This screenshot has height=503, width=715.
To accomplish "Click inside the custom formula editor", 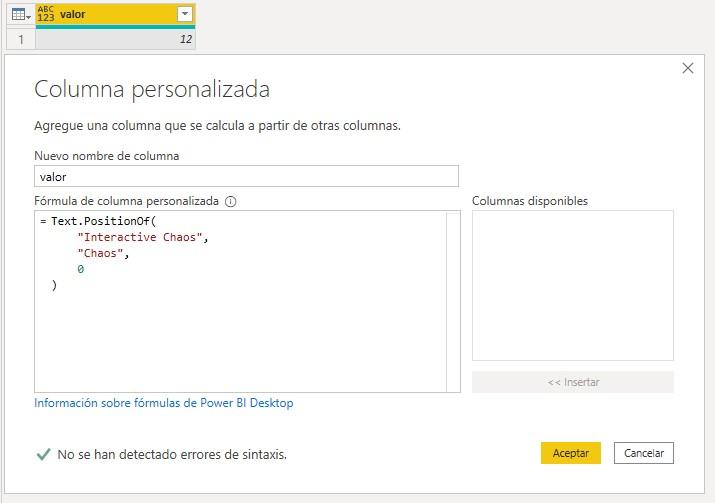I will tap(241, 301).
